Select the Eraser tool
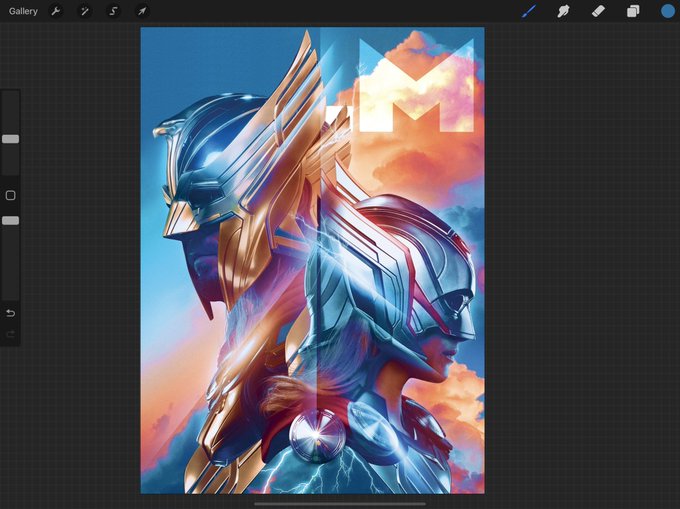Viewport: 680px width, 509px height. 598,11
